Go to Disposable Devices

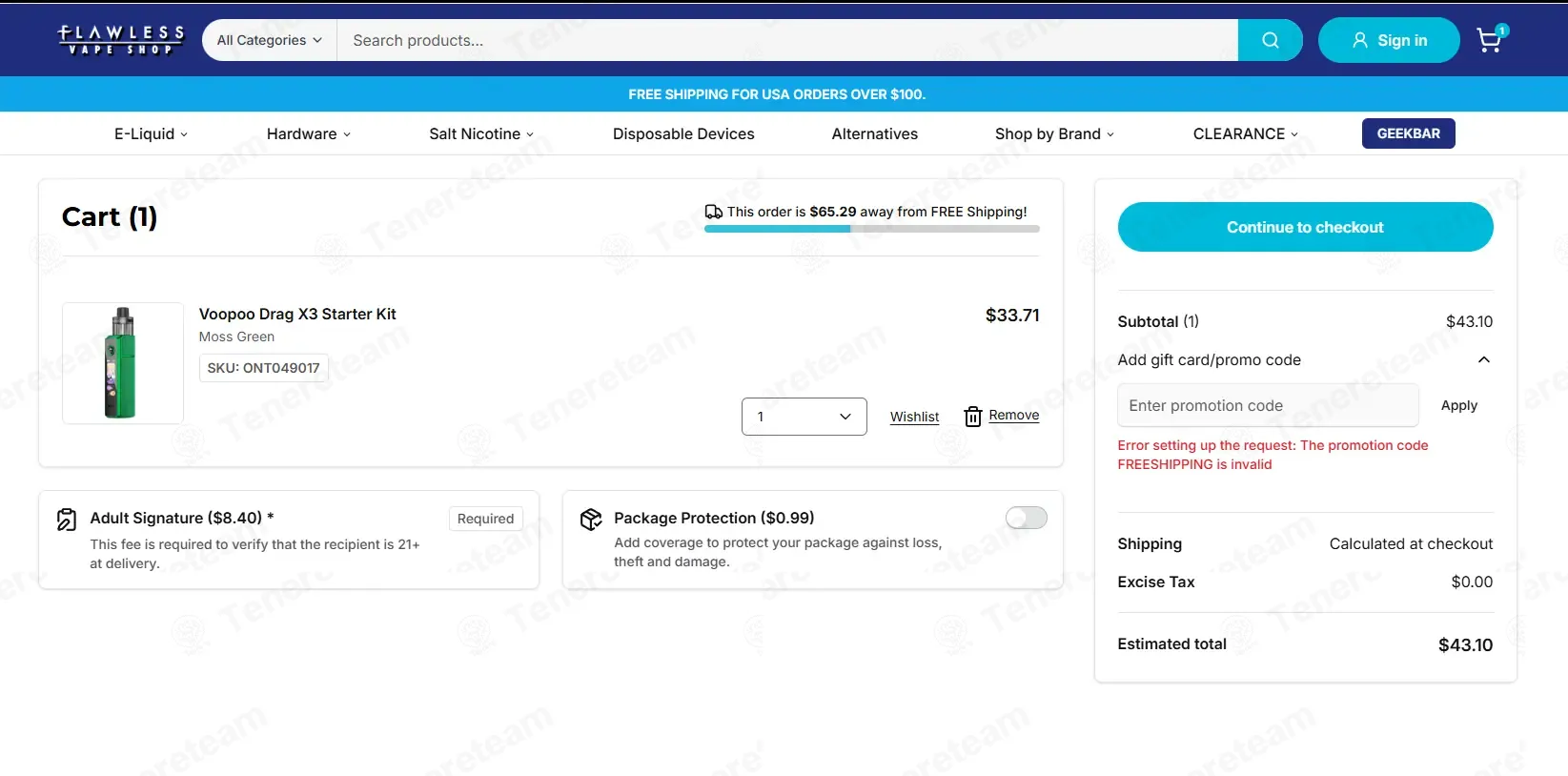coord(683,133)
